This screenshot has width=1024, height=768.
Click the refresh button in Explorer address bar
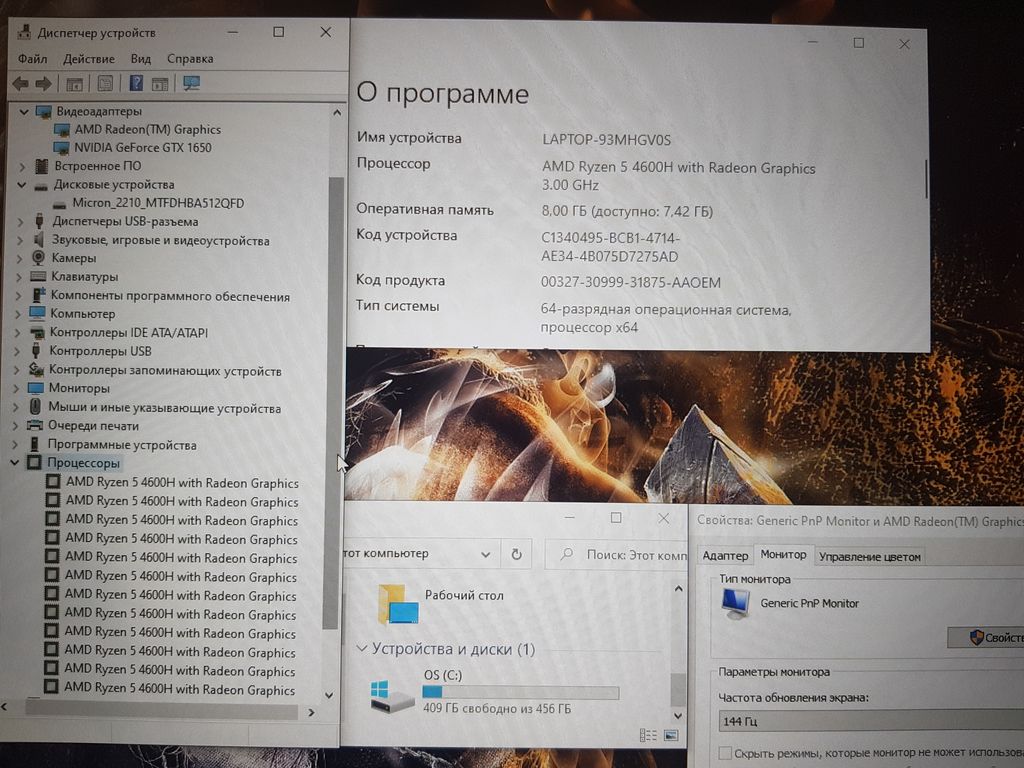click(516, 554)
